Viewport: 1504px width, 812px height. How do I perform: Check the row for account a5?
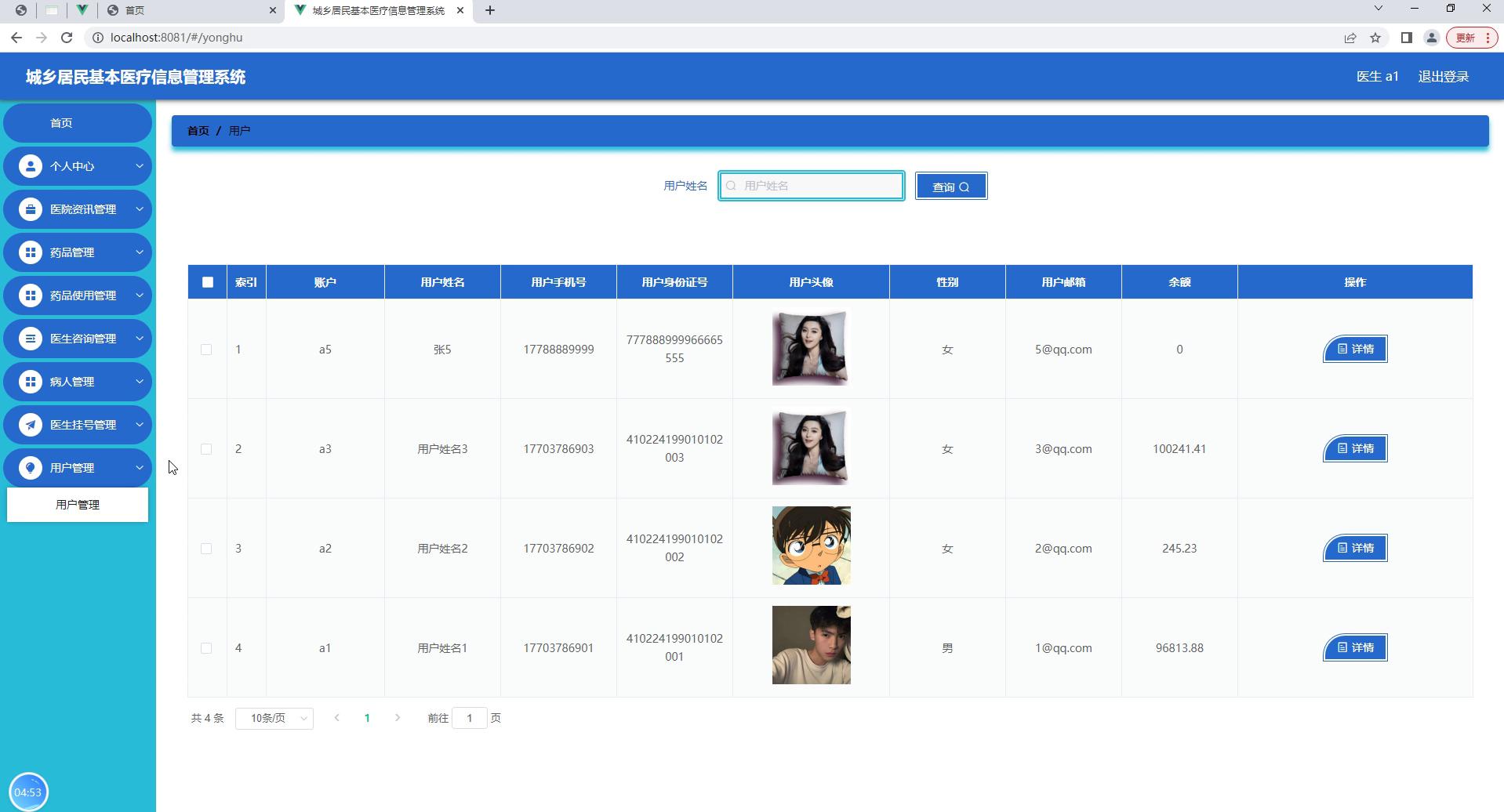(x=206, y=350)
